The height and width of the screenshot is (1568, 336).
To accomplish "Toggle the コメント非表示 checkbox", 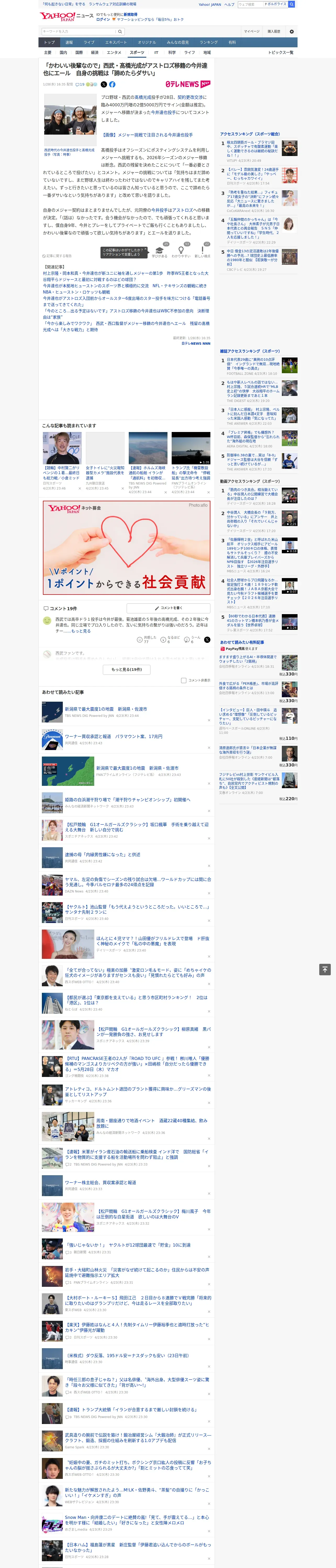I will point(183,681).
